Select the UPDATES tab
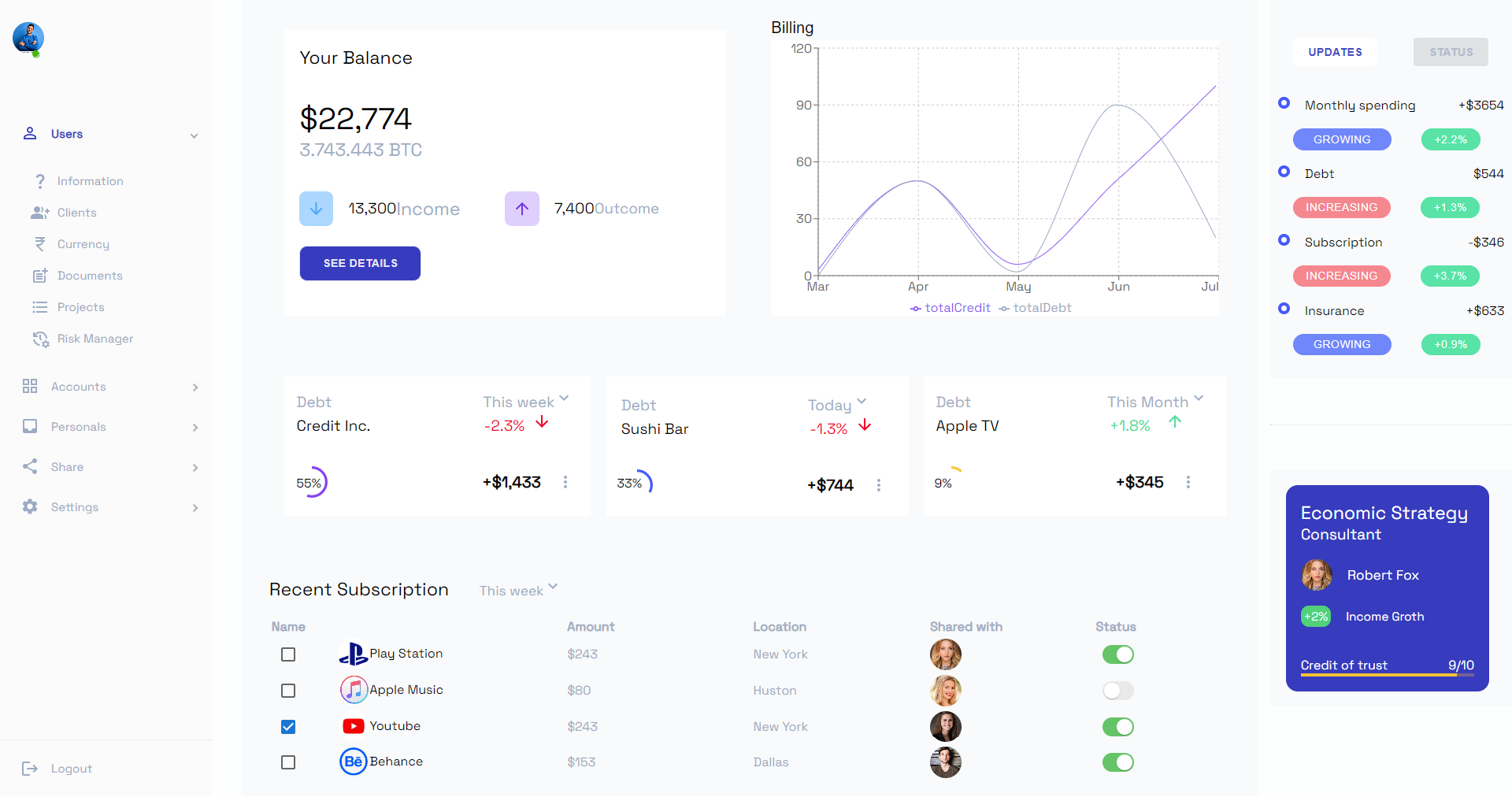 1334,52
